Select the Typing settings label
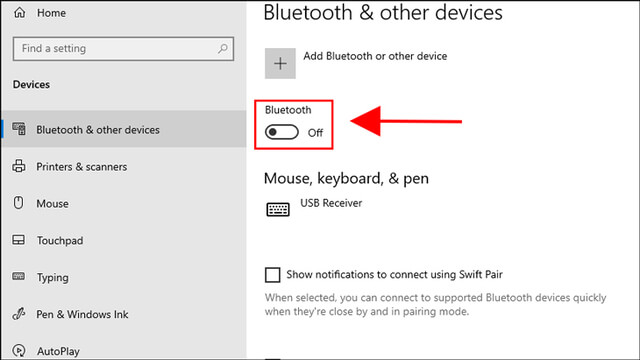Screen dimensions: 640x360 (x=53, y=278)
